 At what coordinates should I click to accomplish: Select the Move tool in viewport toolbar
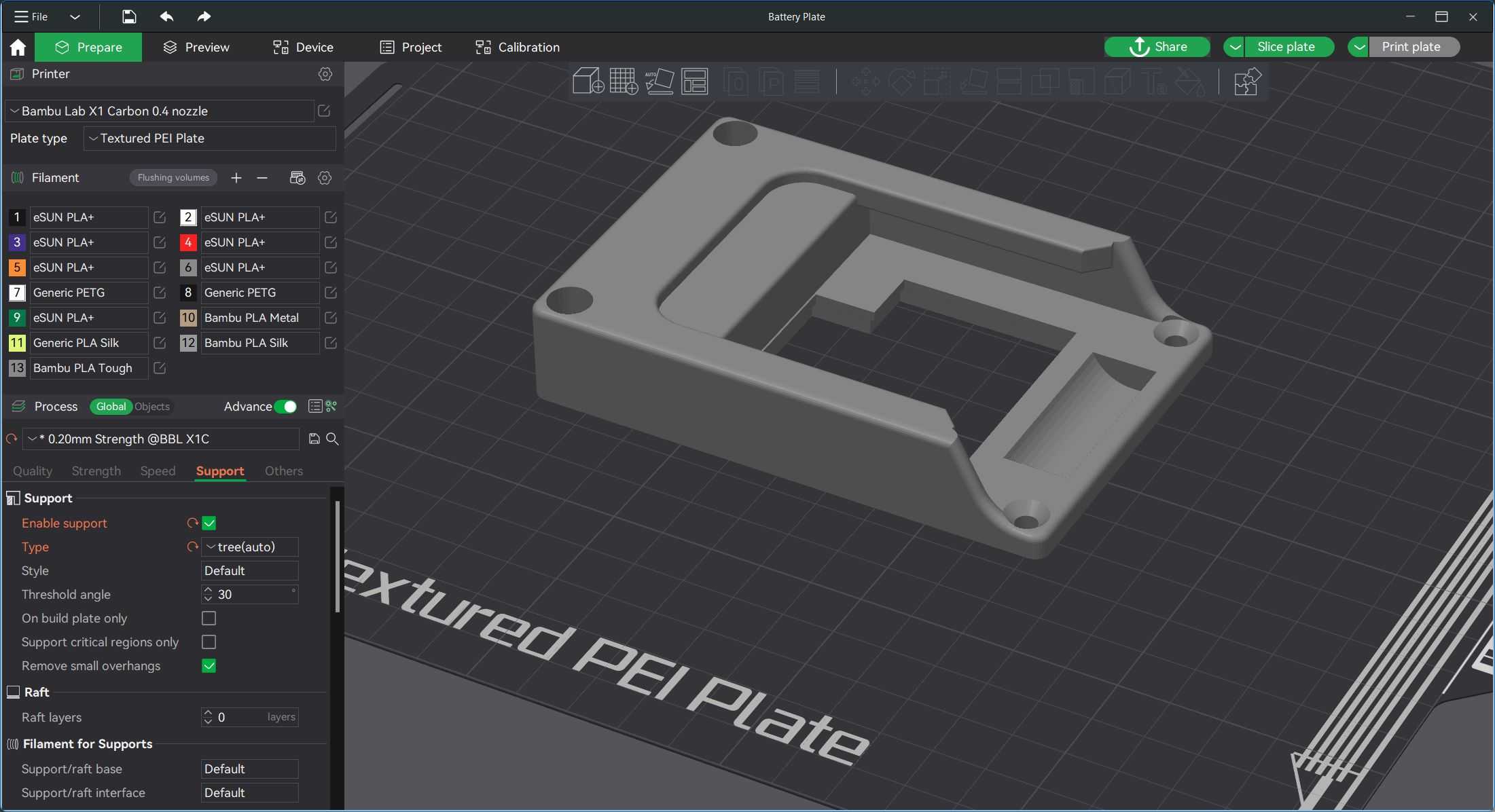[865, 82]
